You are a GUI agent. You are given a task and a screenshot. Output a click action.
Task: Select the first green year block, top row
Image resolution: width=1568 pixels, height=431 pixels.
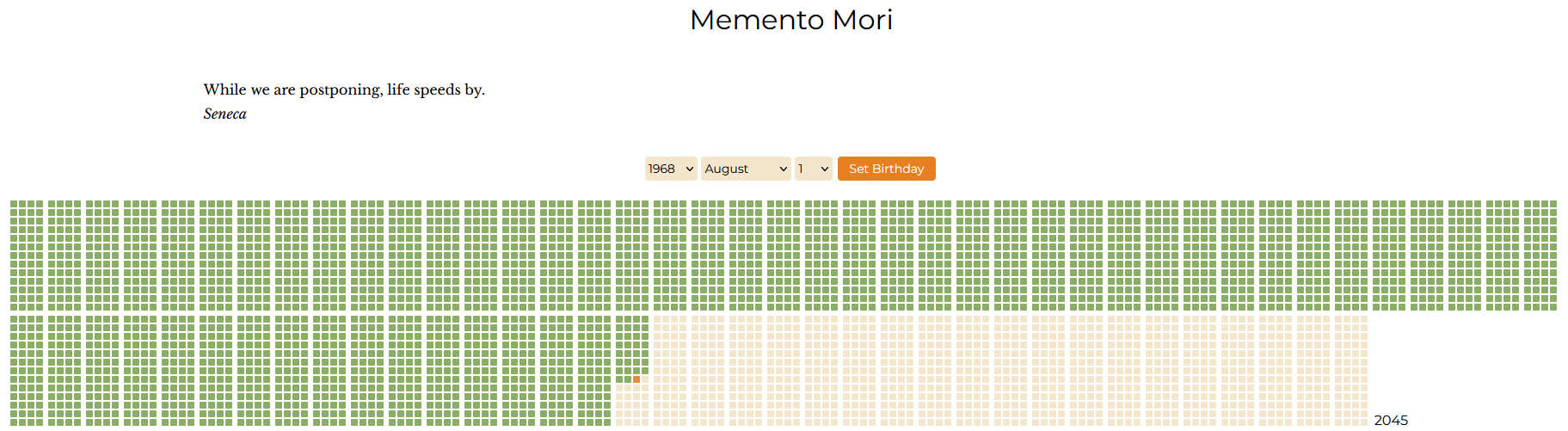(x=27, y=256)
